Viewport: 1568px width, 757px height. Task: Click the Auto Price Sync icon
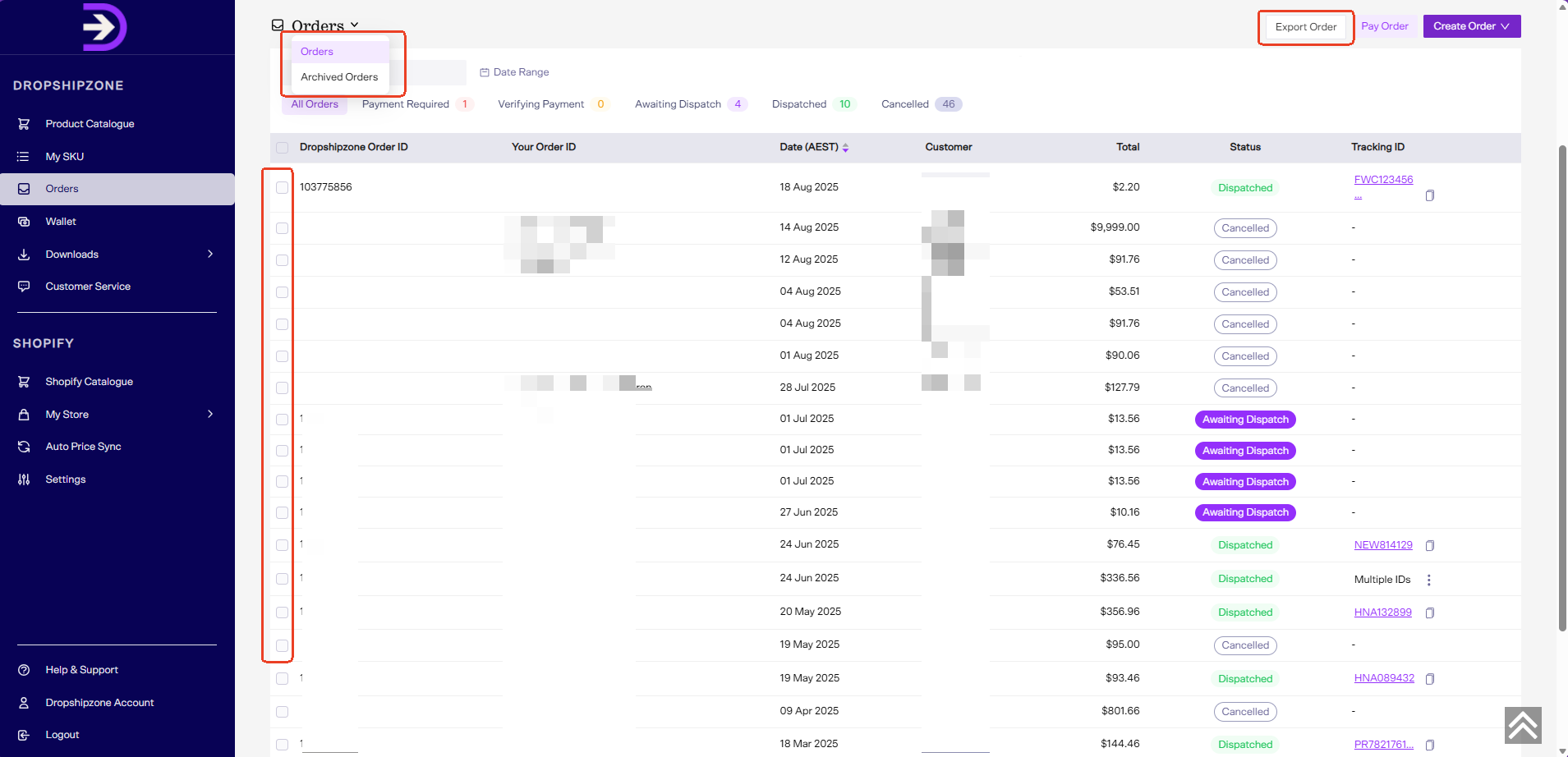coord(24,447)
